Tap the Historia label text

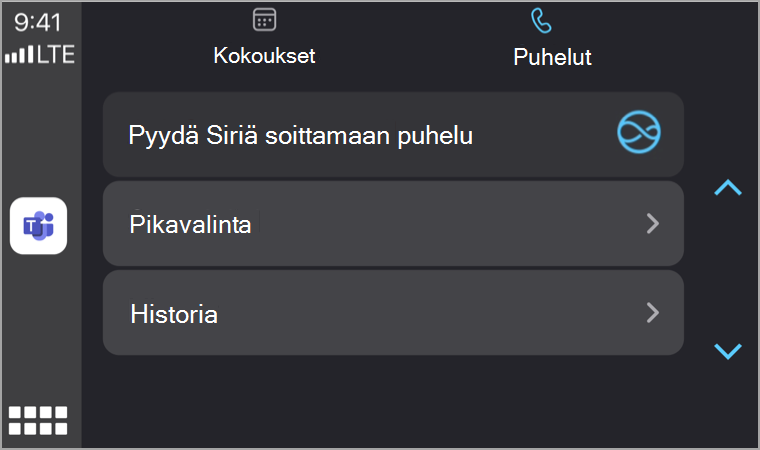(x=174, y=314)
